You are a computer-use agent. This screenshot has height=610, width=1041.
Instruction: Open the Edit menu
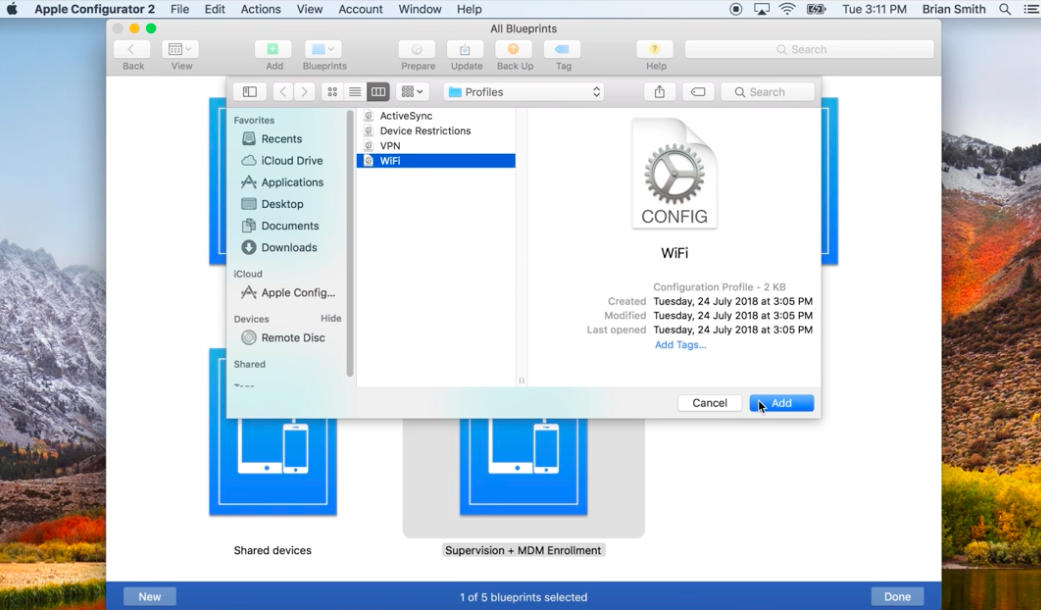pos(214,9)
